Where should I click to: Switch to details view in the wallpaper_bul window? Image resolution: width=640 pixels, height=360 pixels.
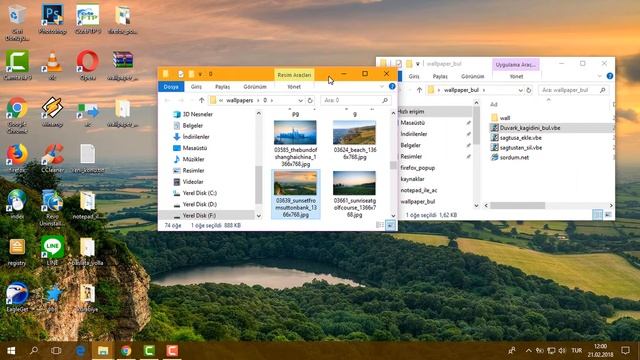coord(598,215)
